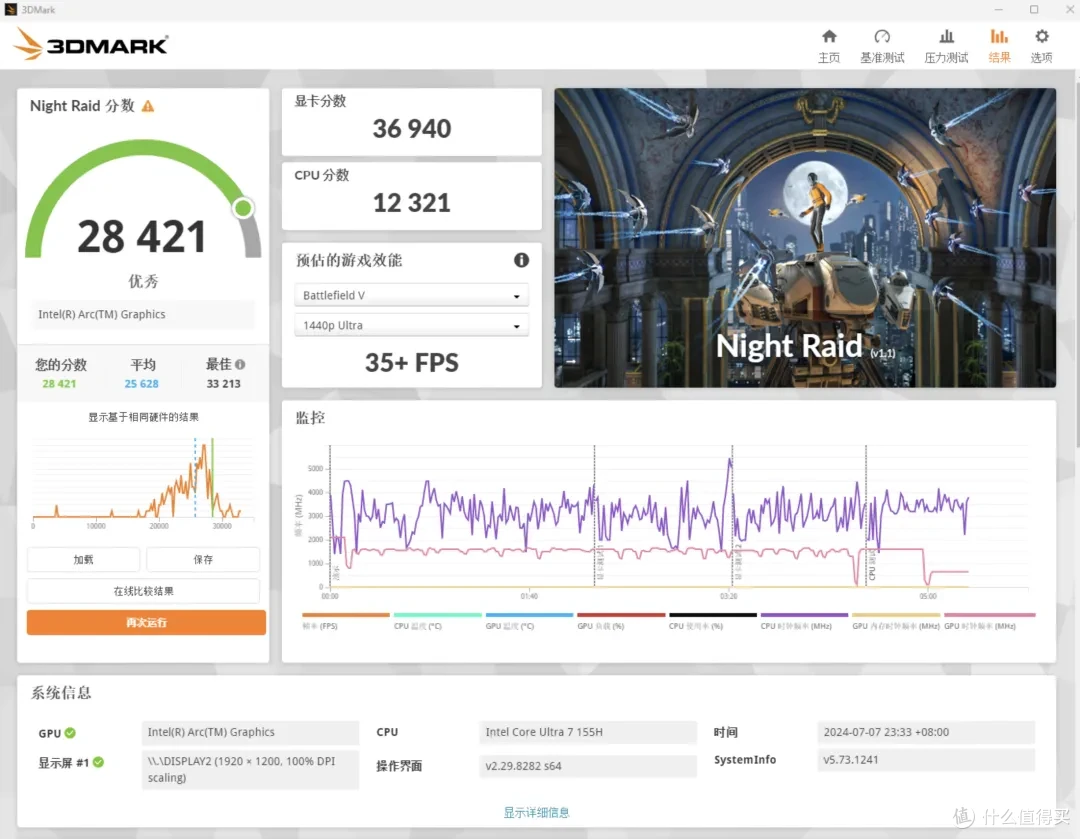The height and width of the screenshot is (839, 1080).
Task: Toggle the CPU 时钟频率 (MHz) legend item
Action: tap(804, 621)
